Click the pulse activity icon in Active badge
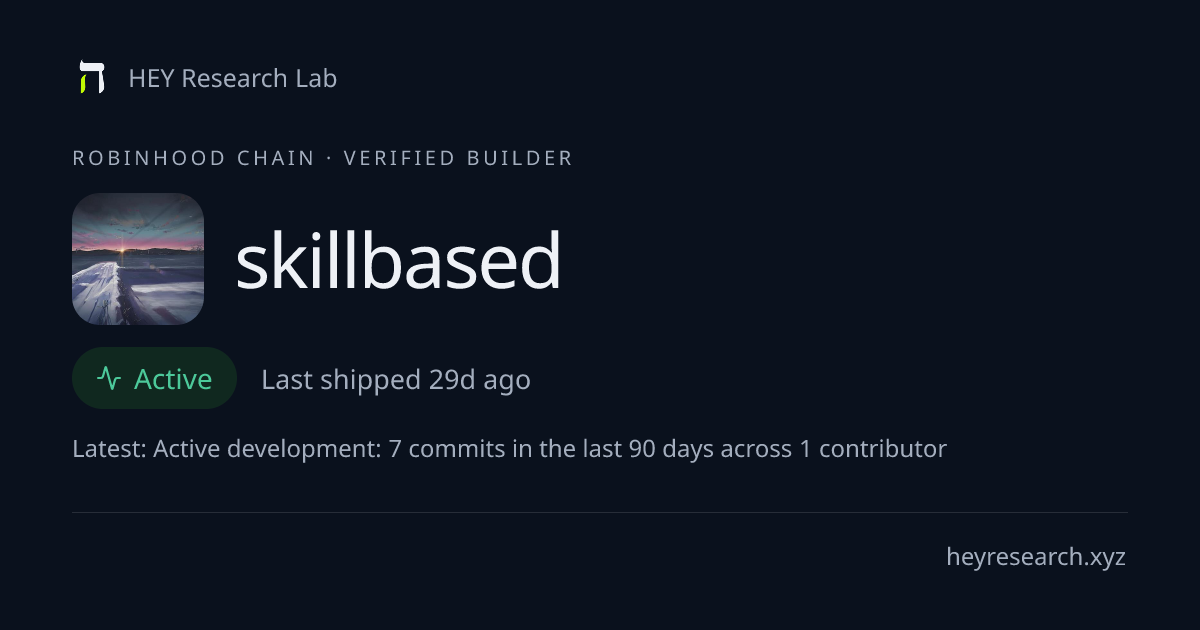Viewport: 1200px width, 630px height. point(109,379)
